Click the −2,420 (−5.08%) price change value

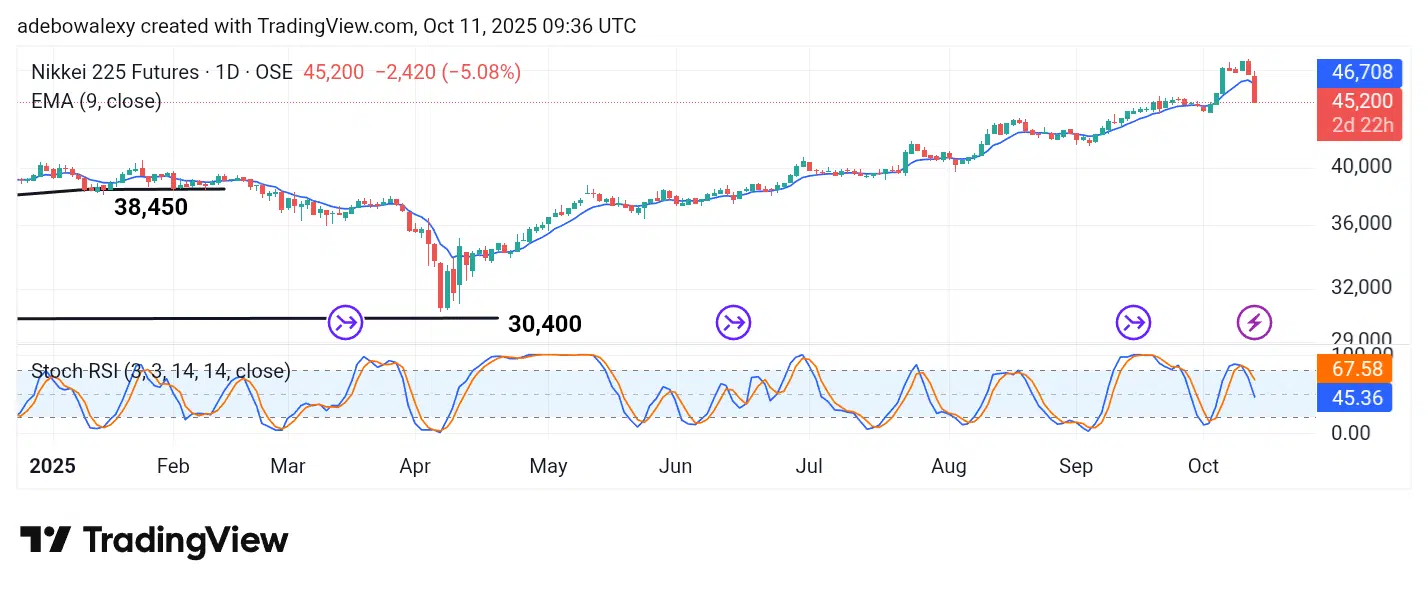click(447, 72)
